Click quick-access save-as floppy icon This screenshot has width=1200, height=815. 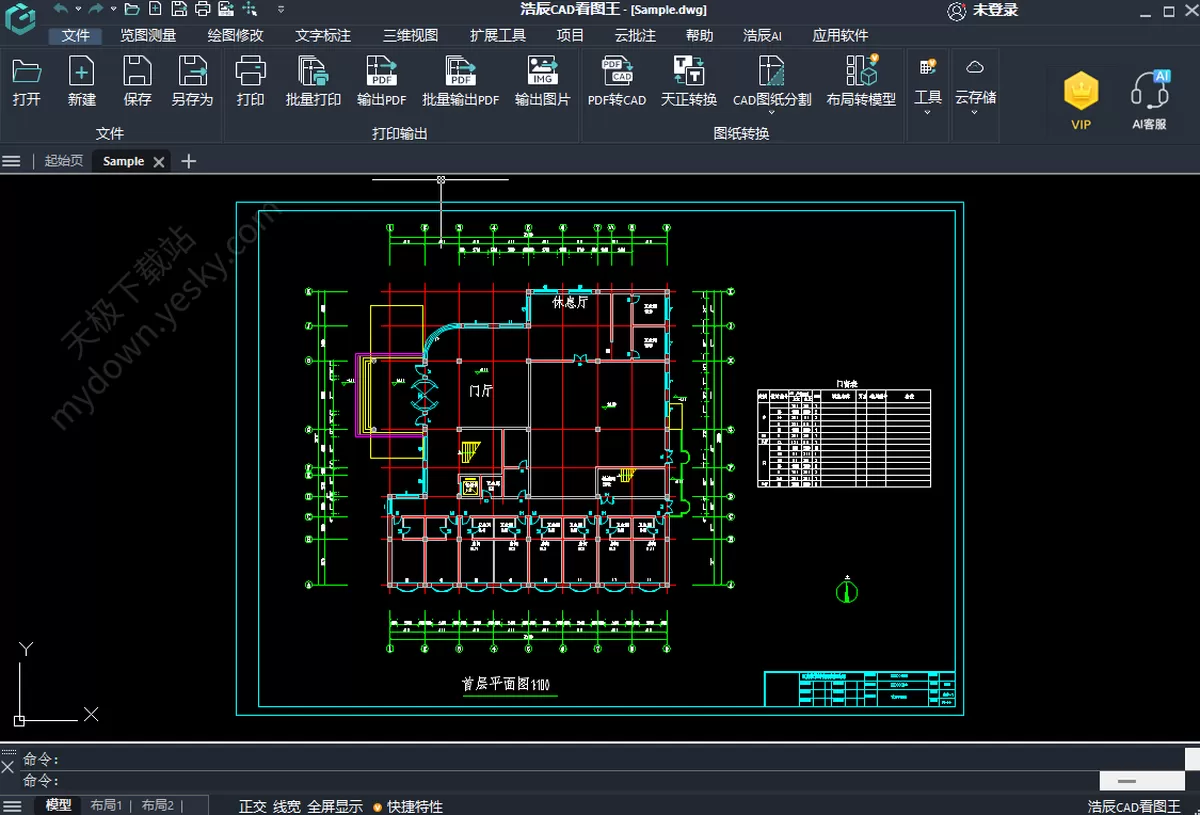pyautogui.click(x=179, y=9)
